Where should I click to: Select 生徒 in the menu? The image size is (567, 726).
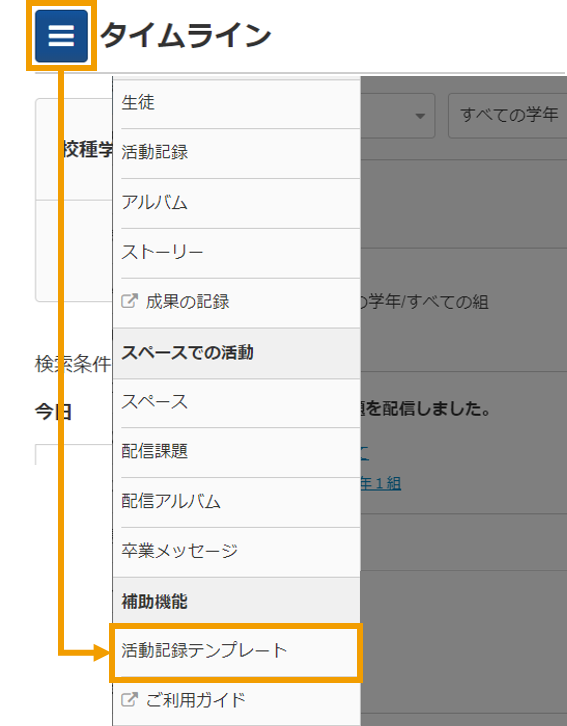pyautogui.click(x=237, y=103)
